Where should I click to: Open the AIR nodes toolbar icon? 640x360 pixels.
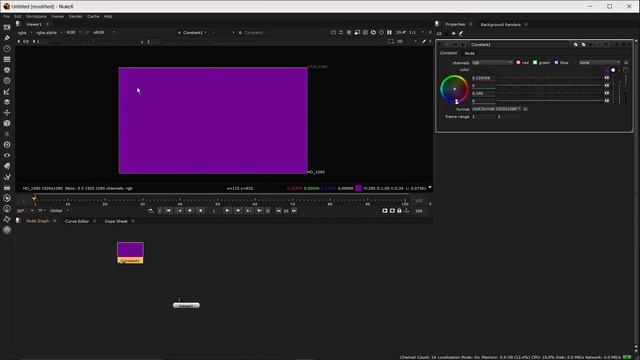pos(7,209)
